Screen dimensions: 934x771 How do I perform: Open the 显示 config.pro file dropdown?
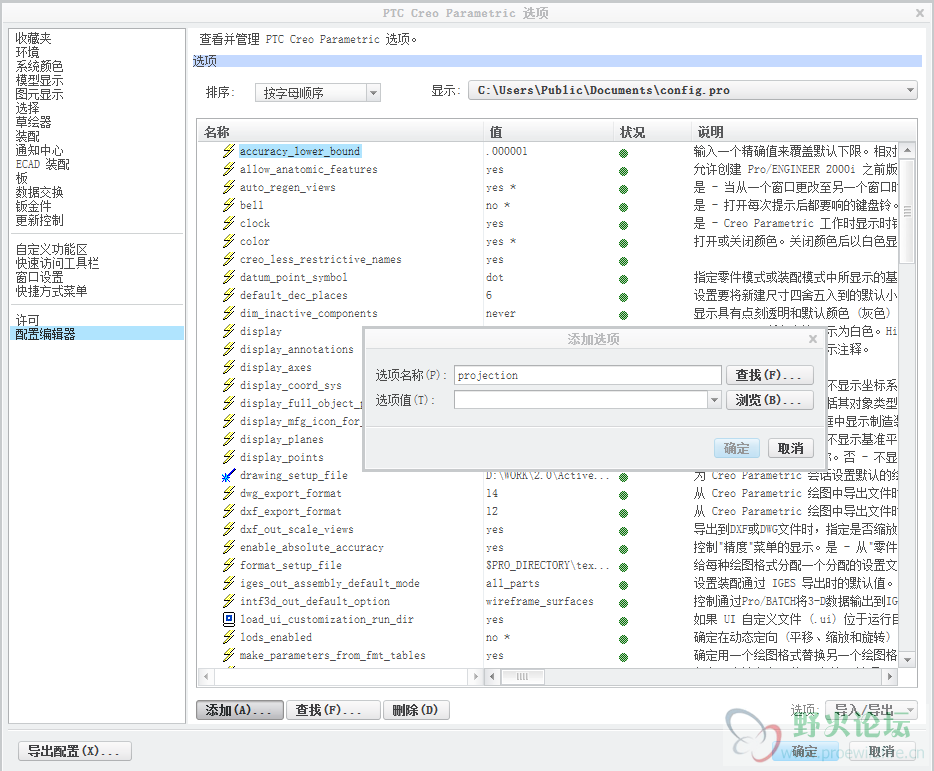692,91
